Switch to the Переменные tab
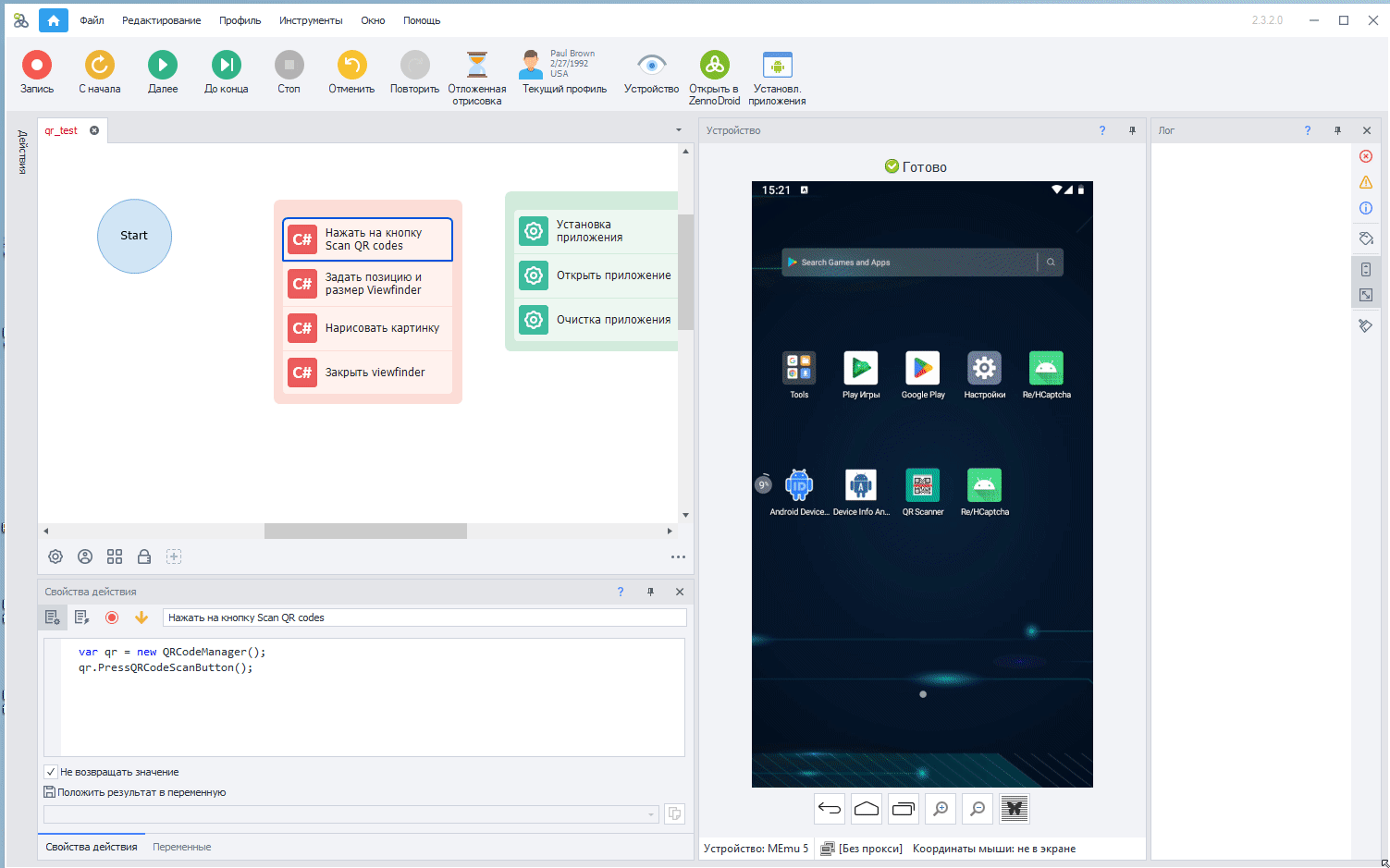Image resolution: width=1390 pixels, height=868 pixels. tap(182, 847)
